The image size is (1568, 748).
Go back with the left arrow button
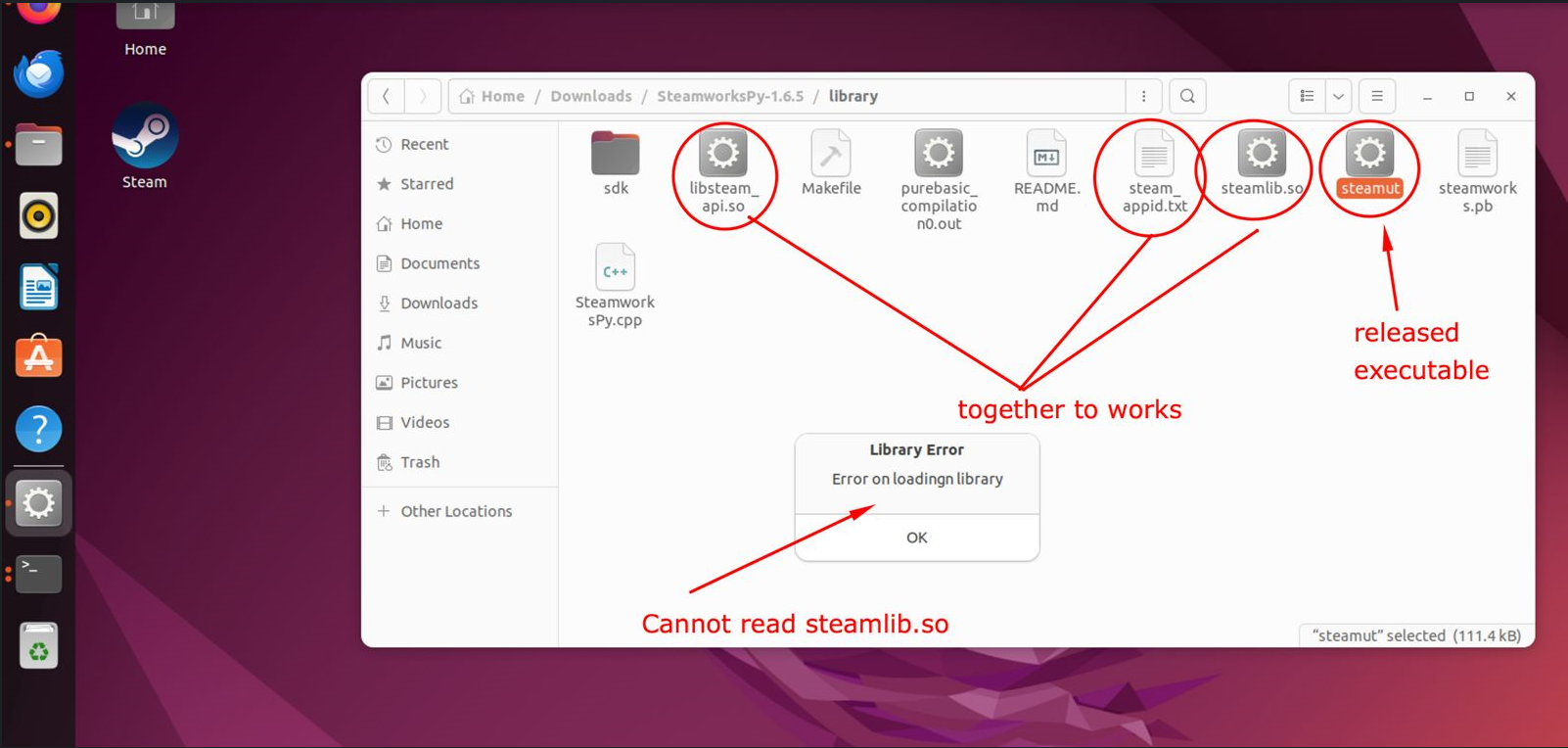tap(387, 96)
